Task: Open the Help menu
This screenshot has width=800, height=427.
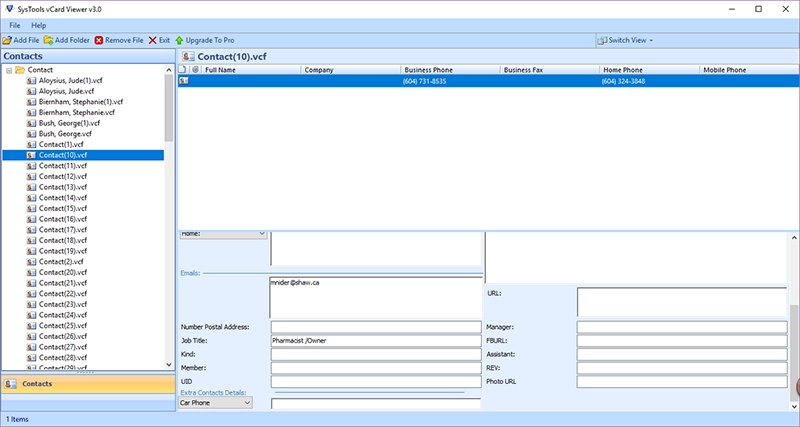Action: 39,25
